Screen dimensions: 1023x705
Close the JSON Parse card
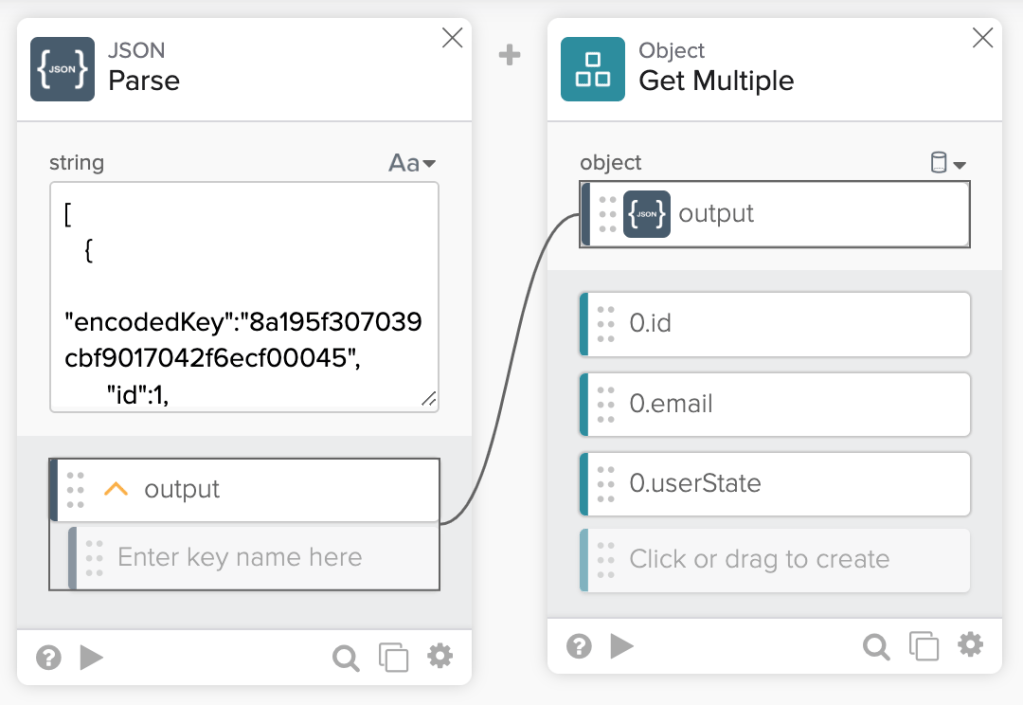[x=452, y=38]
